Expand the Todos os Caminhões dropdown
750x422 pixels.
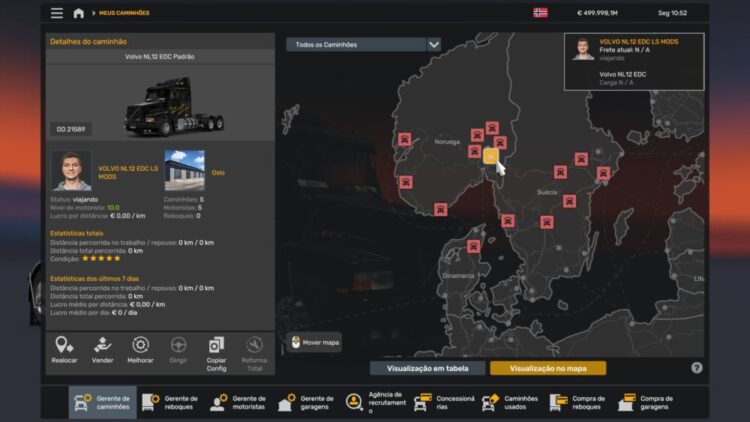click(x=364, y=44)
